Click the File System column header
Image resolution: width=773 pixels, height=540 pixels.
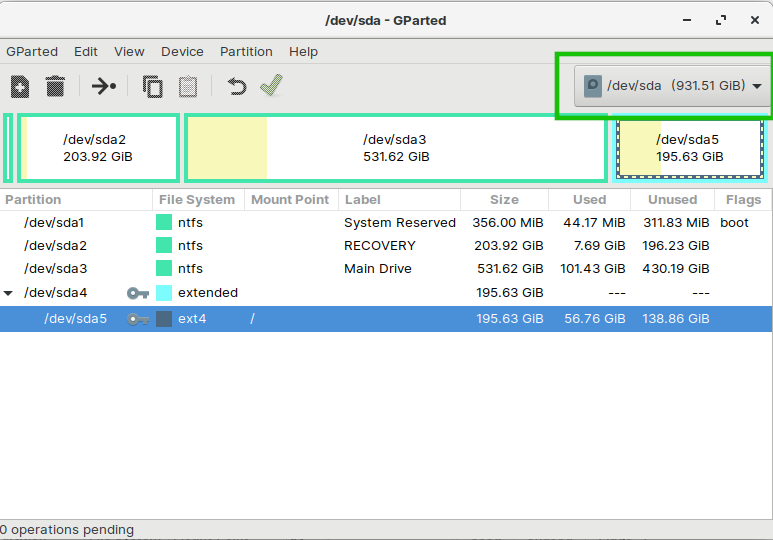click(x=199, y=200)
